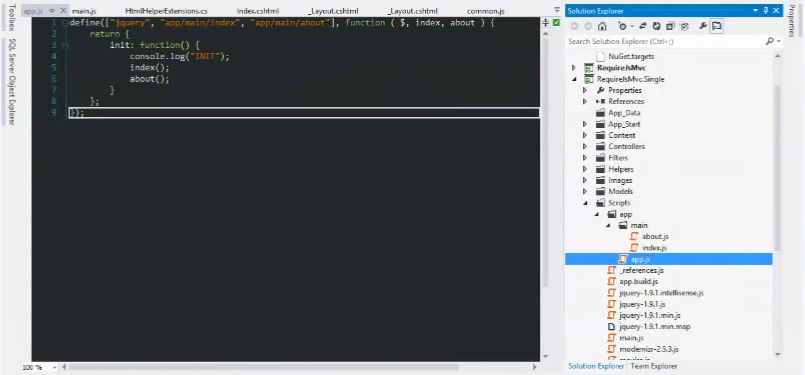Open the Pending Changes Filter dropdown arrow

[x=632, y=26]
